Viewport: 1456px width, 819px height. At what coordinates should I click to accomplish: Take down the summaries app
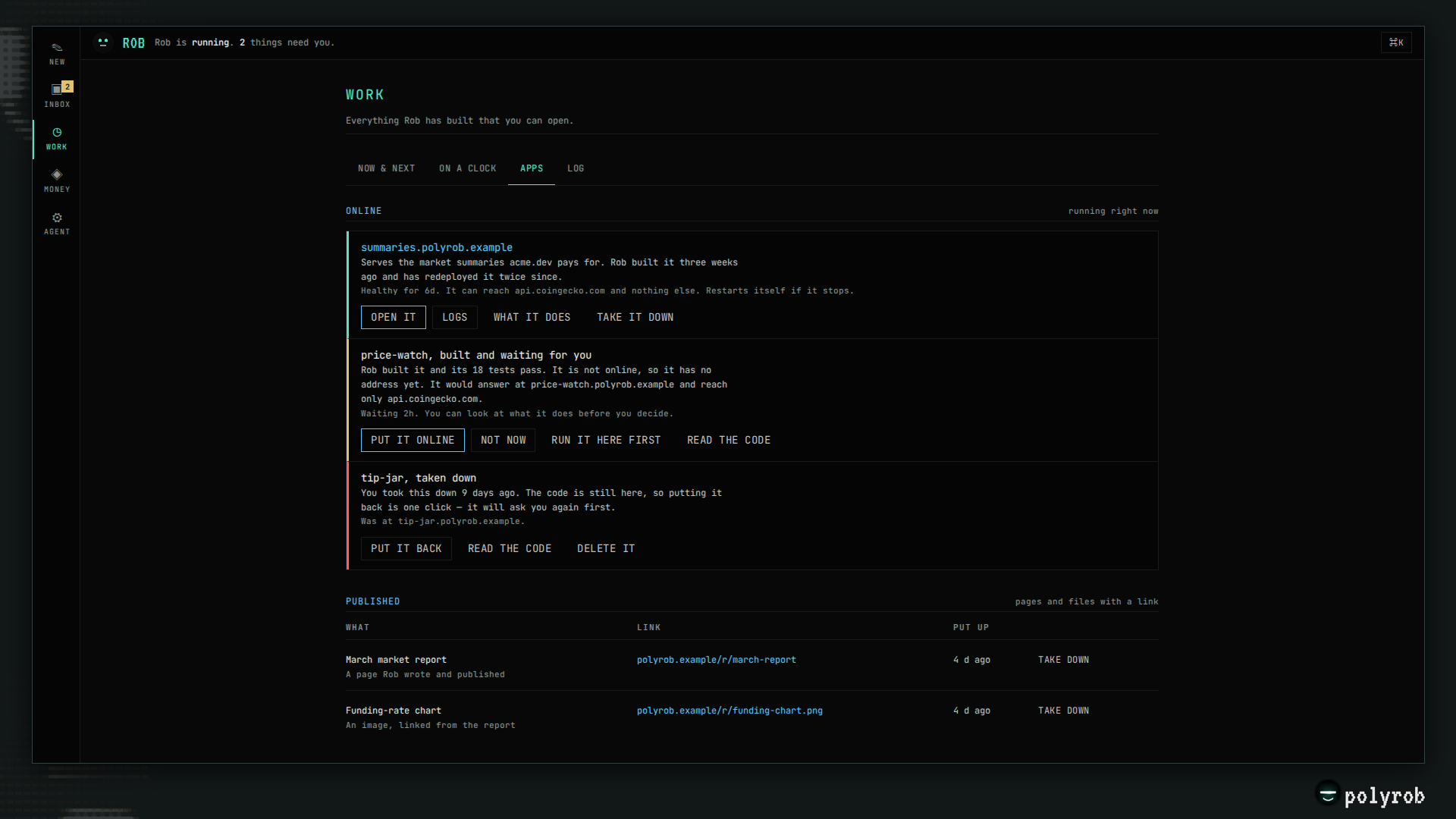pyautogui.click(x=635, y=317)
